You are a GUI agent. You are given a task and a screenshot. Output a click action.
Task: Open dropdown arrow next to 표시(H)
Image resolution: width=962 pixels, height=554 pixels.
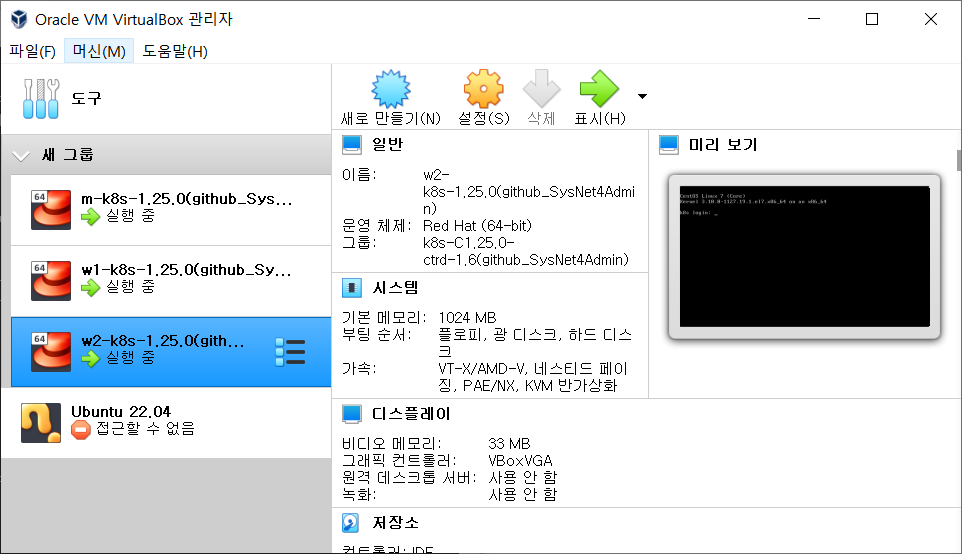pyautogui.click(x=642, y=96)
